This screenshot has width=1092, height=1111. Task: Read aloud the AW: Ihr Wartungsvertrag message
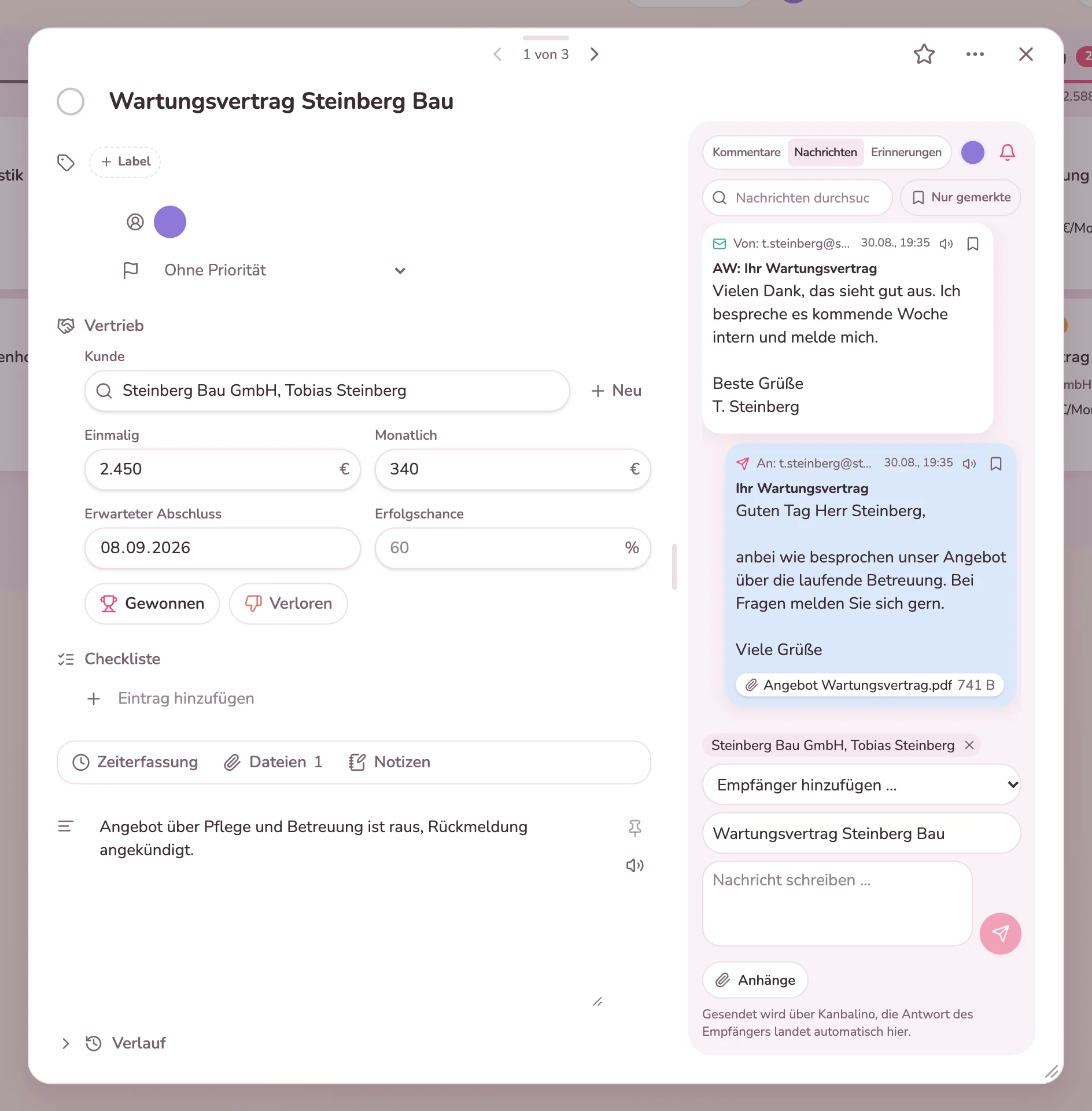pos(946,244)
